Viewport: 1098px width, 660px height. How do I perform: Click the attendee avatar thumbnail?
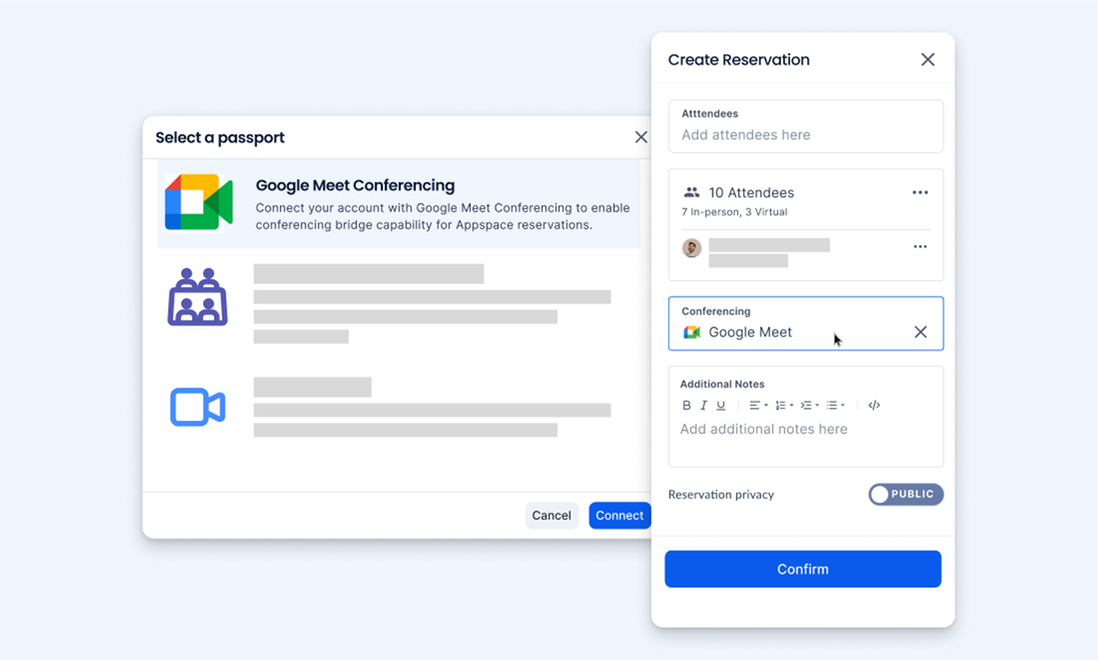tap(692, 246)
